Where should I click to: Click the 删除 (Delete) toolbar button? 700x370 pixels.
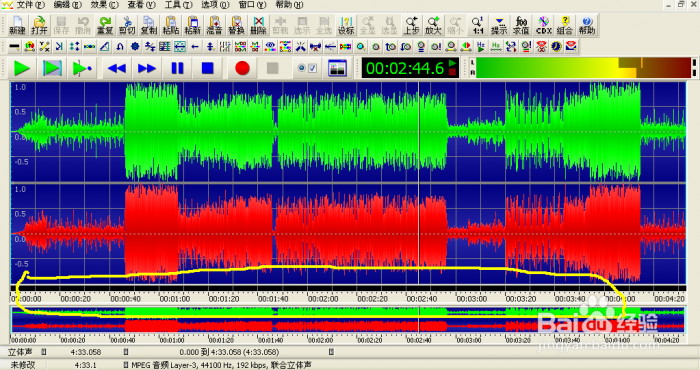tap(258, 25)
